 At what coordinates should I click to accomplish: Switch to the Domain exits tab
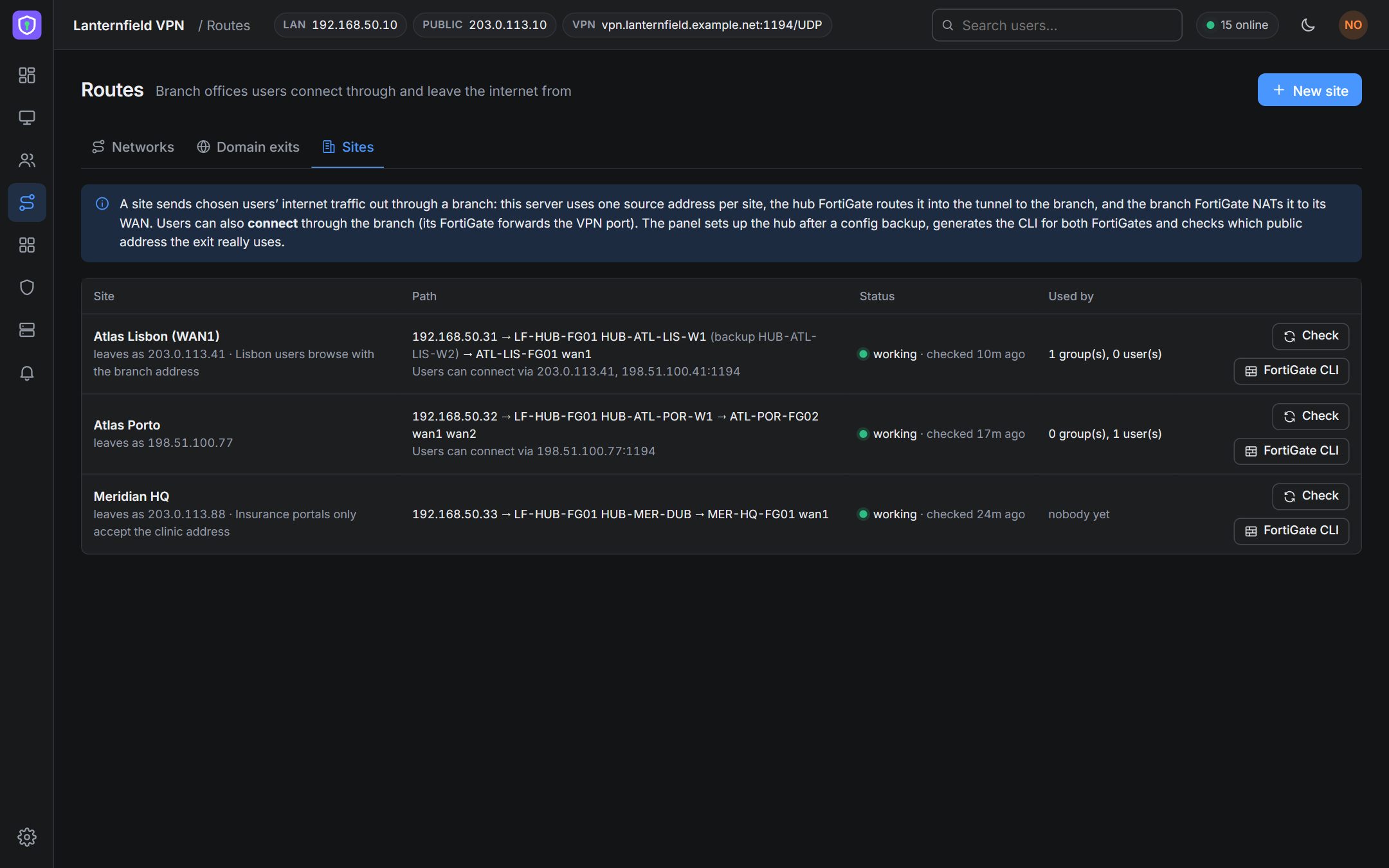(x=248, y=147)
